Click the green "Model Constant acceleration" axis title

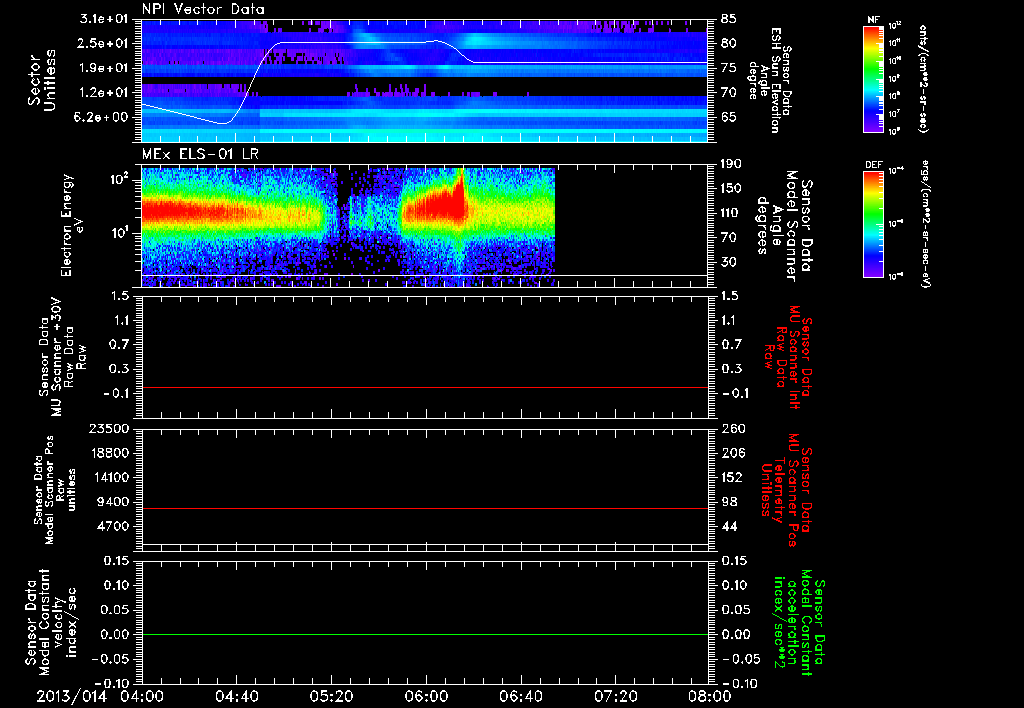point(799,622)
